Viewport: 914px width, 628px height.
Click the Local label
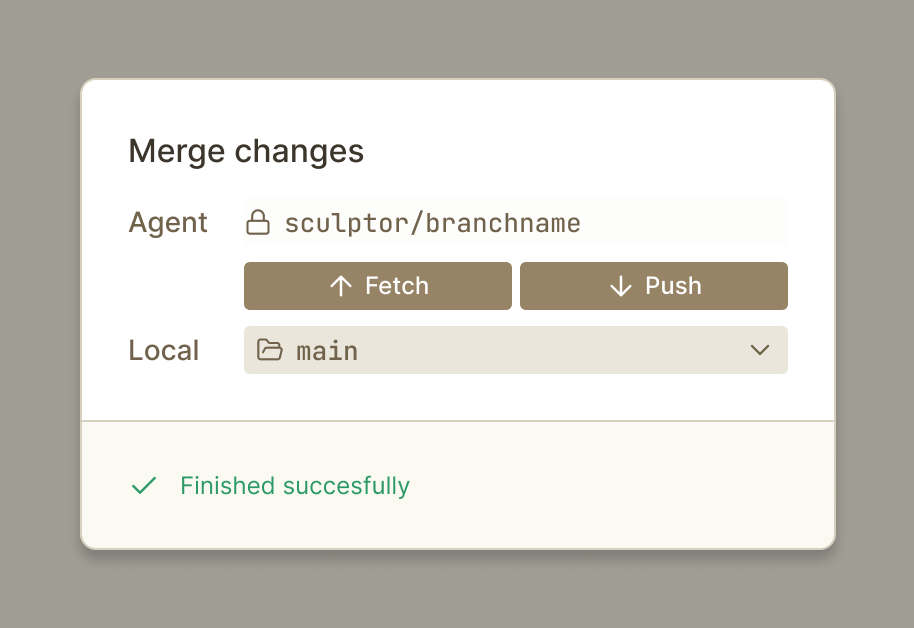tap(164, 350)
